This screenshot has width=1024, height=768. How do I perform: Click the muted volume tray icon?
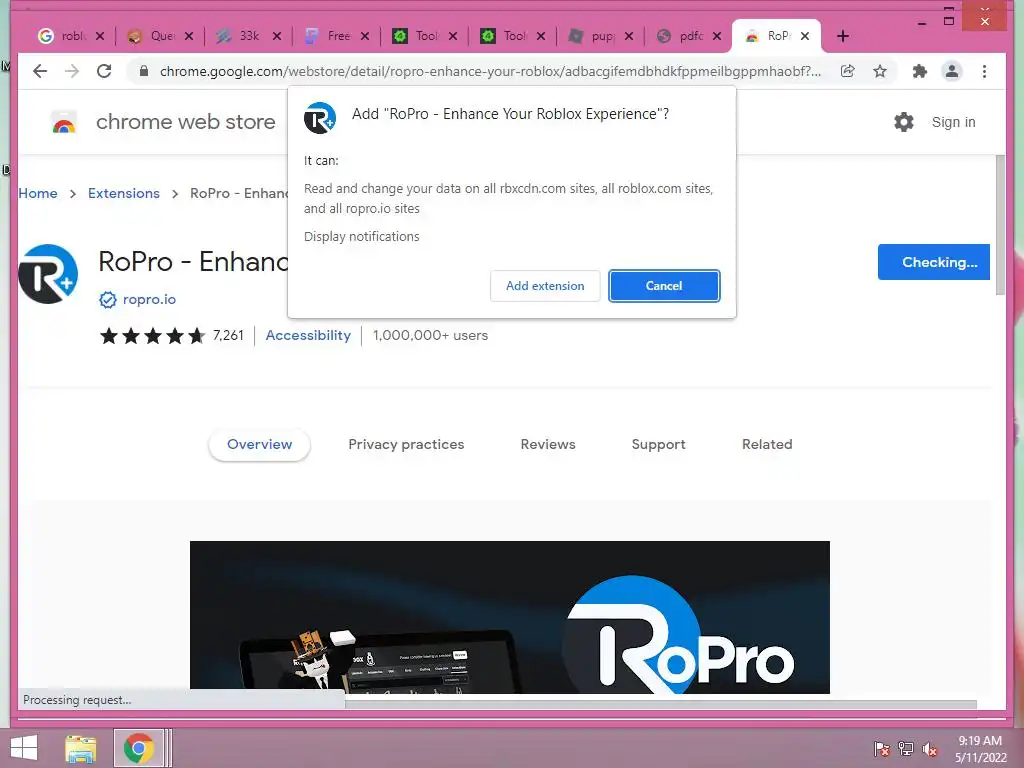930,749
